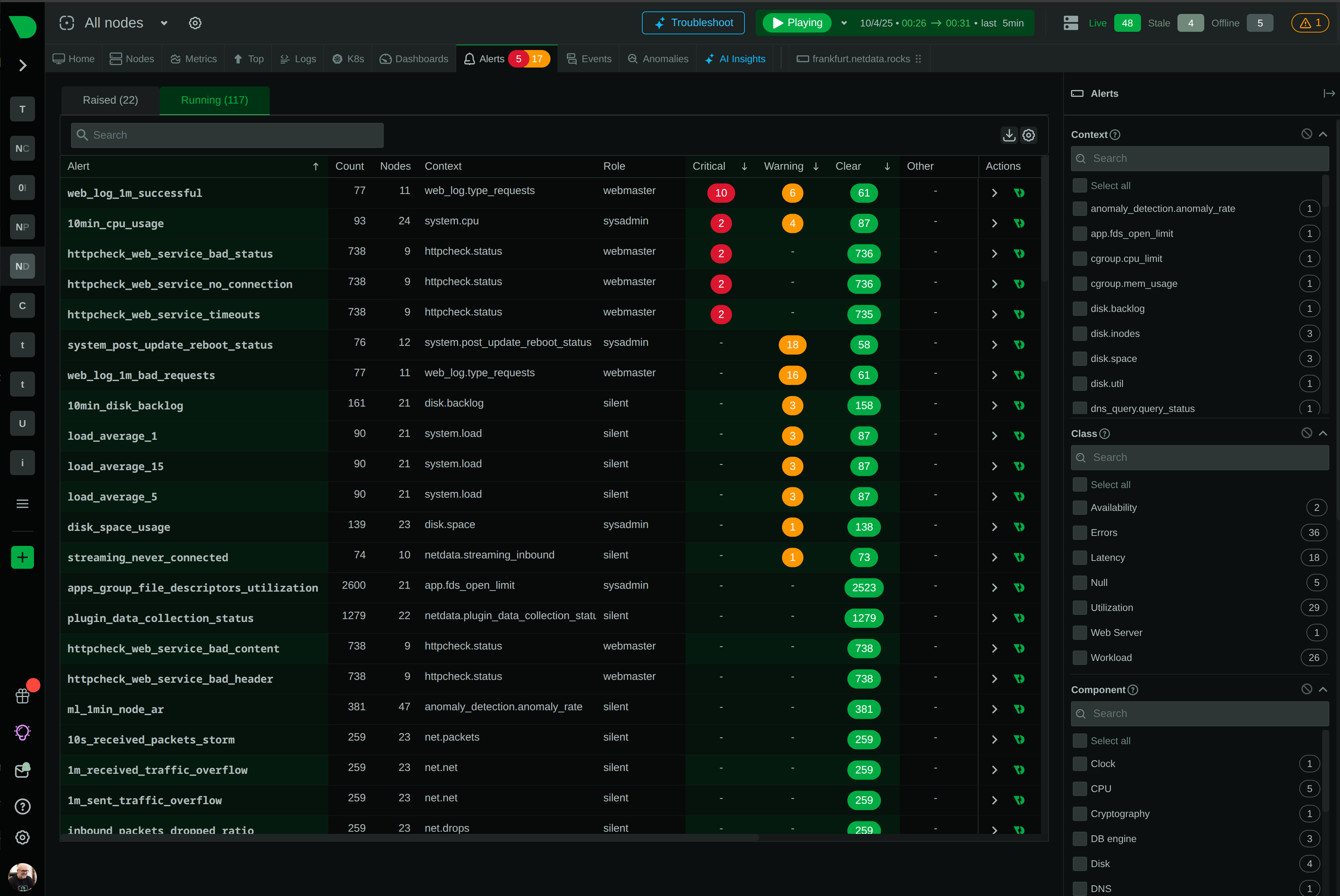Open the All nodes room dropdown
The width and height of the screenshot is (1340, 896).
click(x=164, y=23)
